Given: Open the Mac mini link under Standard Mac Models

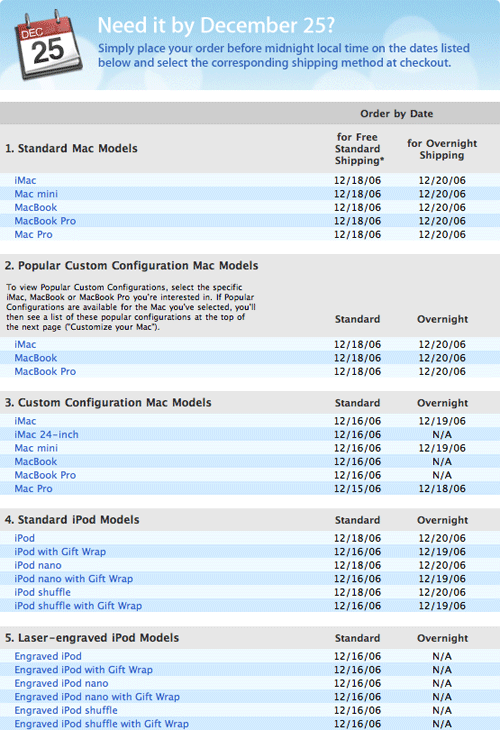Looking at the screenshot, I should coord(36,194).
